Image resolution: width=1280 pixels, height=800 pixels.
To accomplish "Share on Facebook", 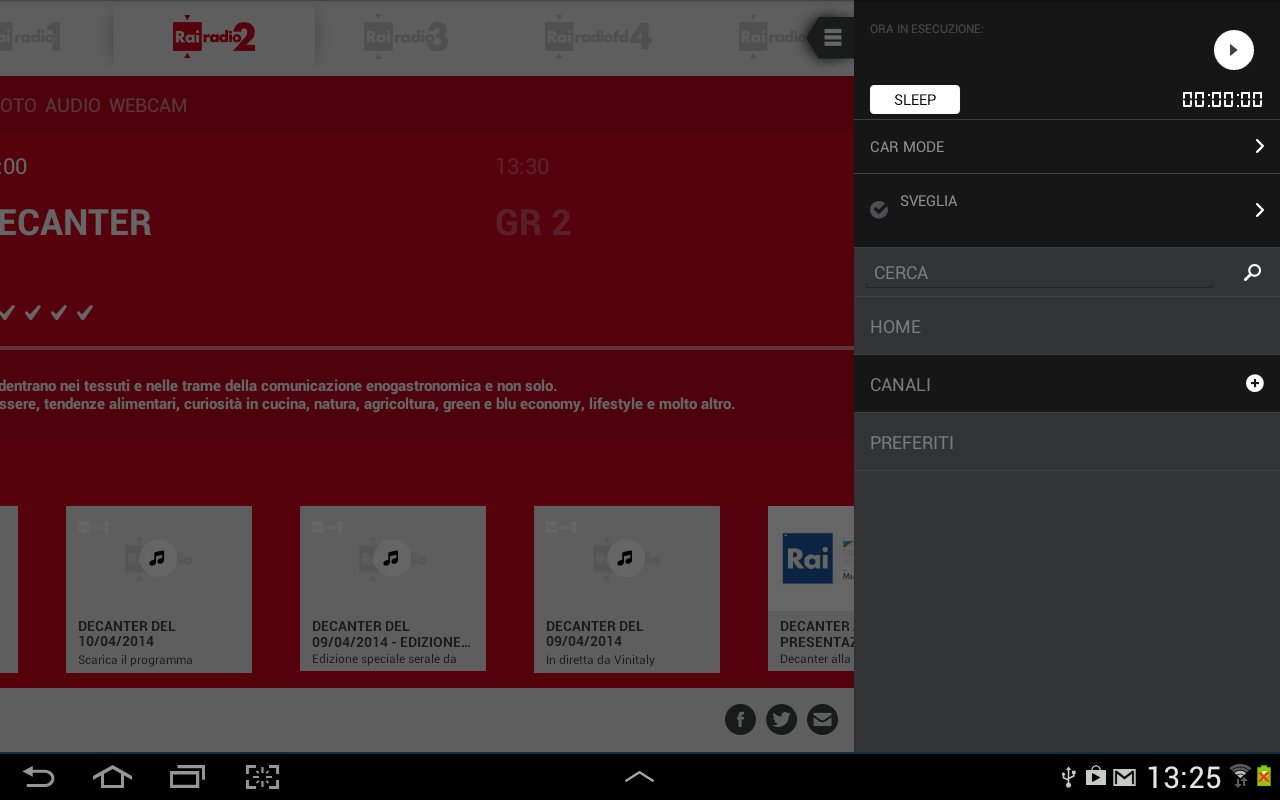I will [x=740, y=719].
